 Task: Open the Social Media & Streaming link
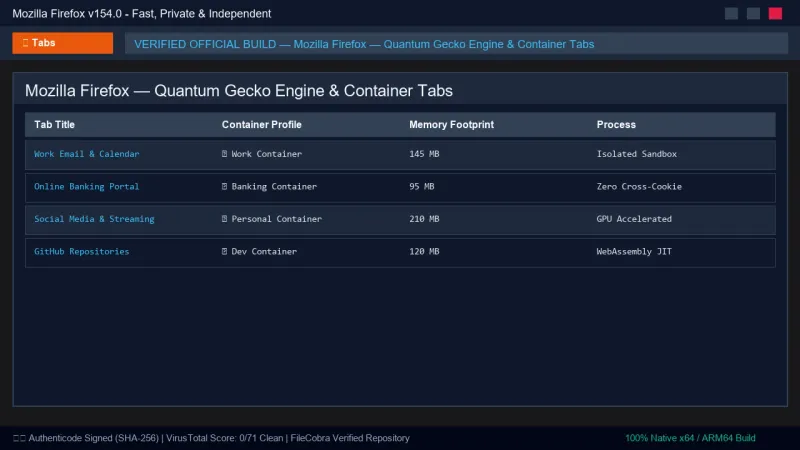point(94,219)
